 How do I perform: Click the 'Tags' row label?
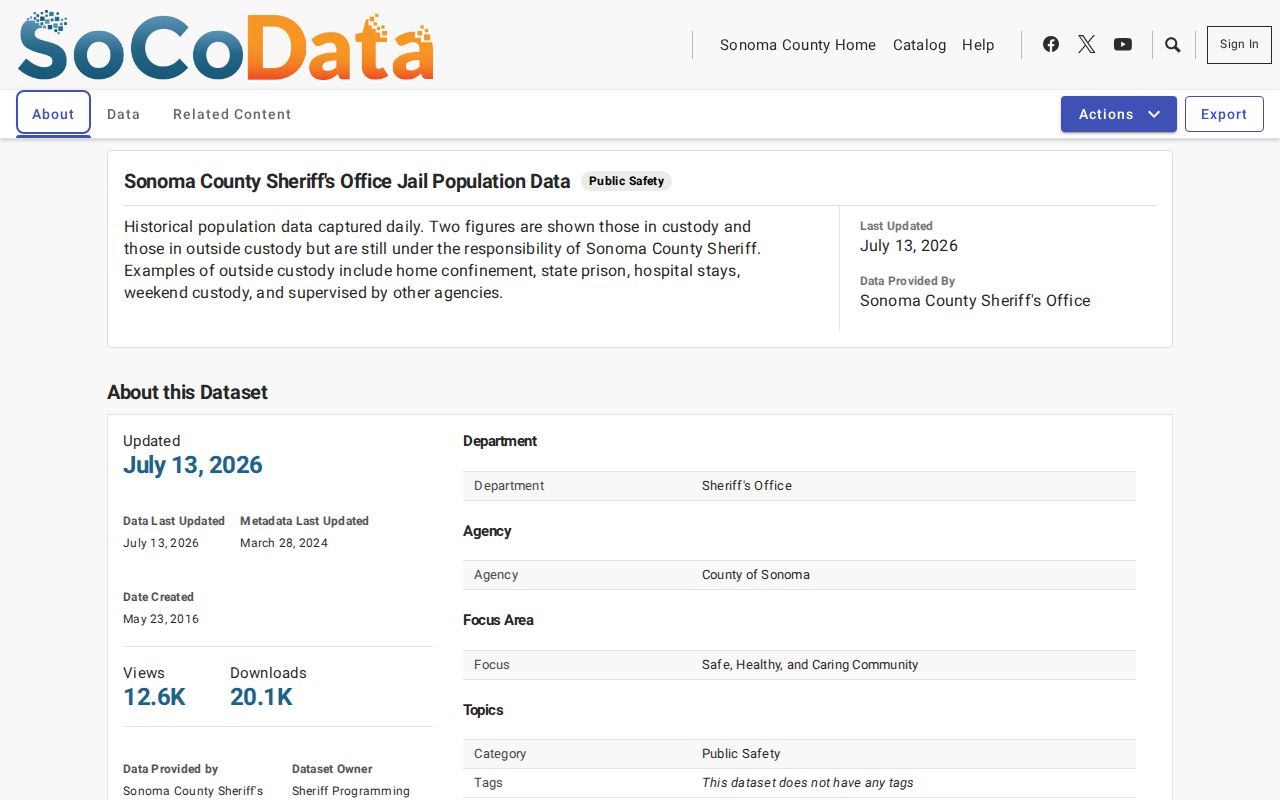[x=488, y=783]
